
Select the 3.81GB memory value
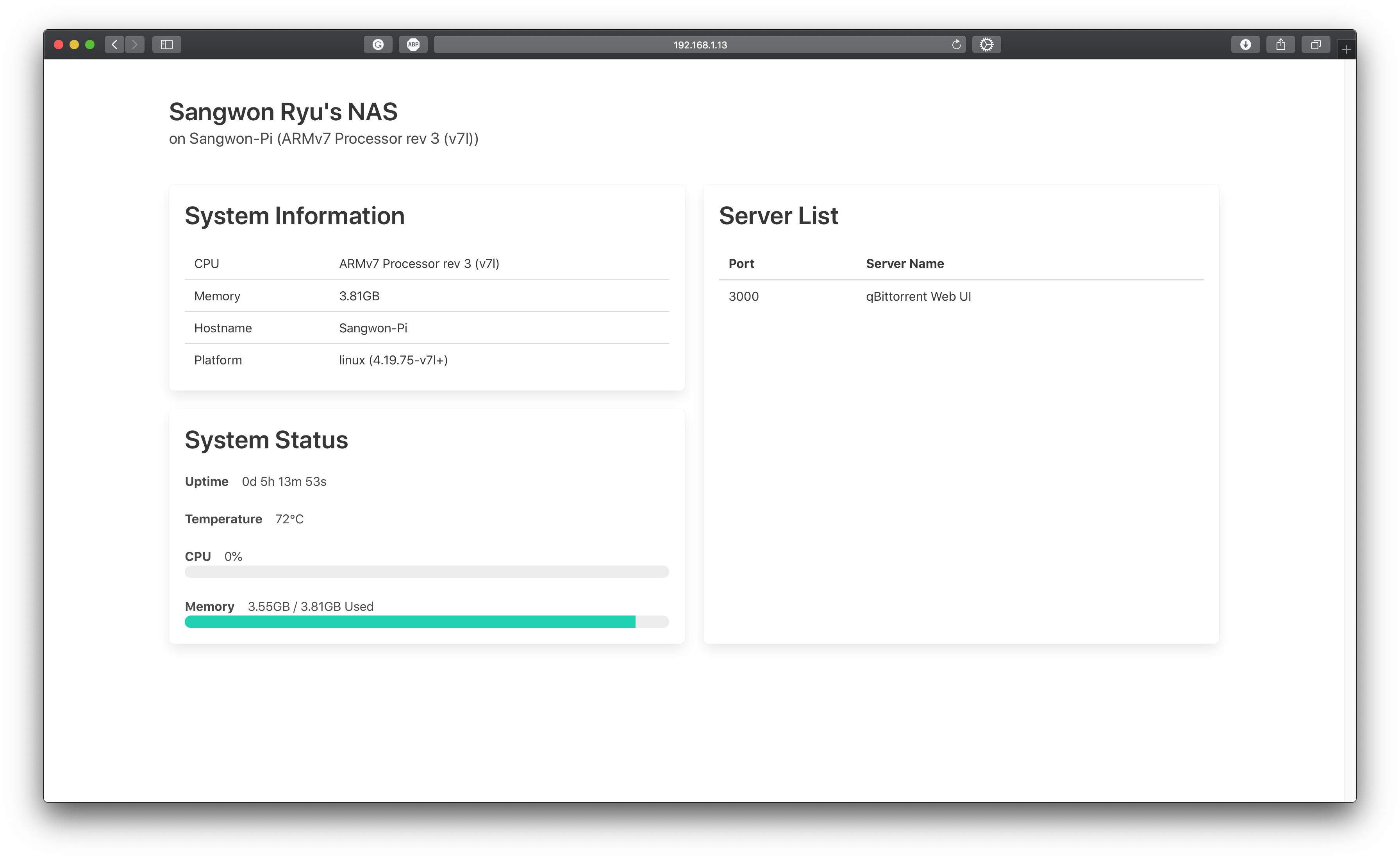[359, 296]
